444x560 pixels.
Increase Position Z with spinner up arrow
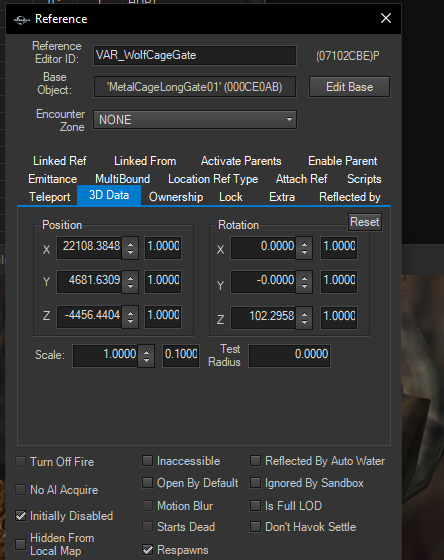coord(130,313)
